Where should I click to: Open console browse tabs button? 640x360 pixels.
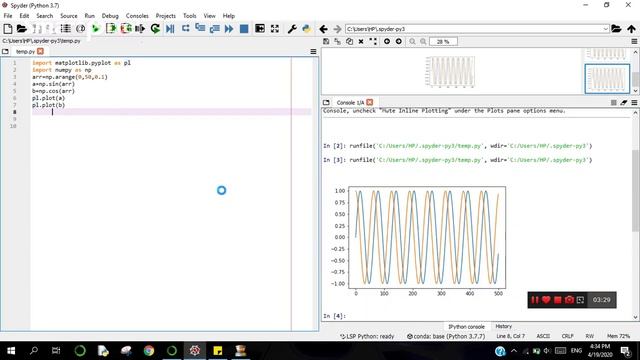point(326,102)
